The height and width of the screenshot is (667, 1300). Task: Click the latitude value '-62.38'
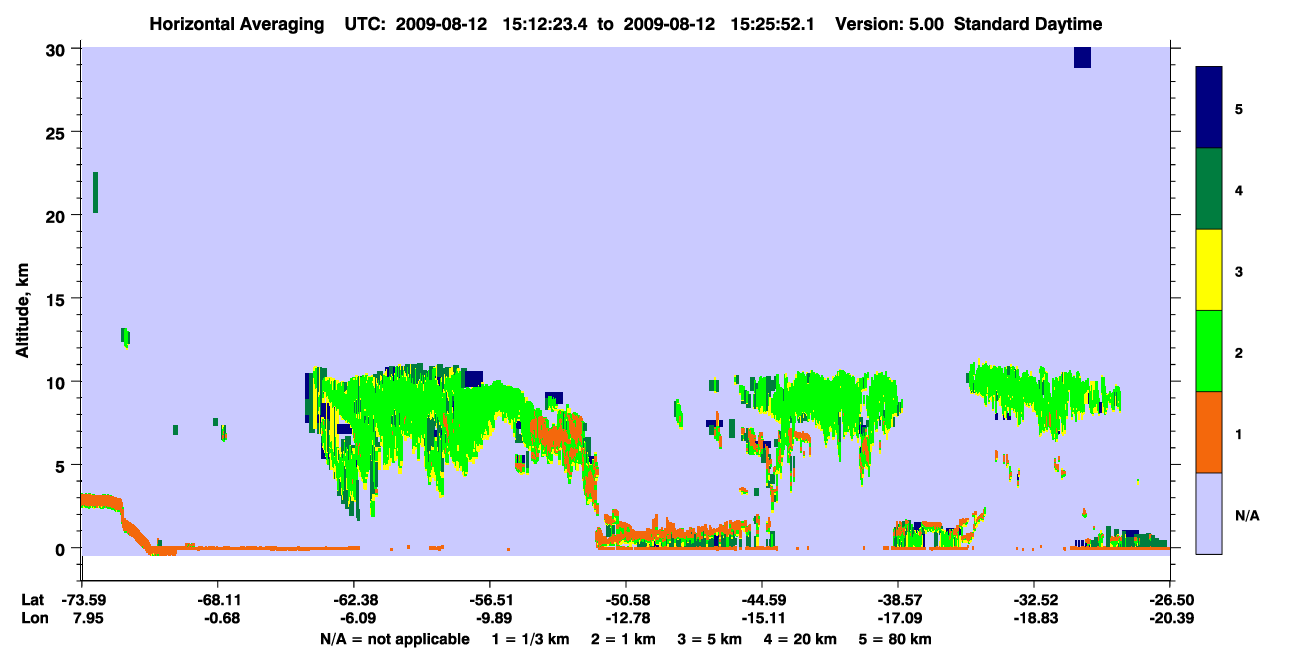354,600
